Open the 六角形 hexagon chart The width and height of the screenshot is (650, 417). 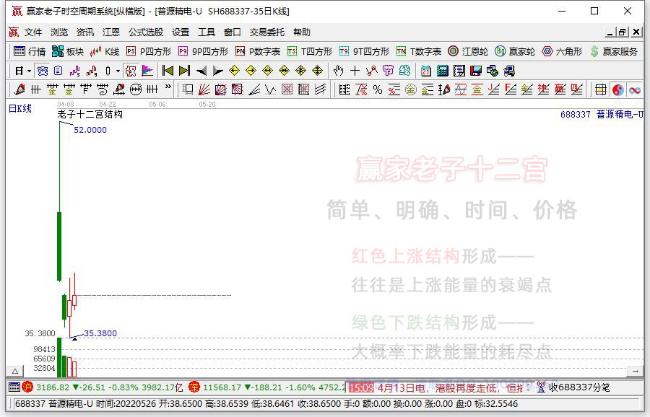tap(562, 51)
